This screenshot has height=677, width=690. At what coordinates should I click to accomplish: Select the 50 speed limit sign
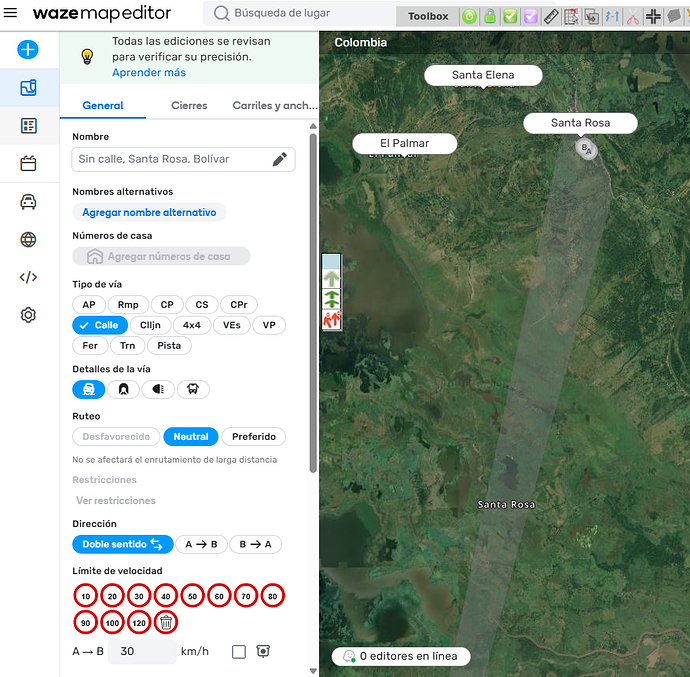click(193, 596)
